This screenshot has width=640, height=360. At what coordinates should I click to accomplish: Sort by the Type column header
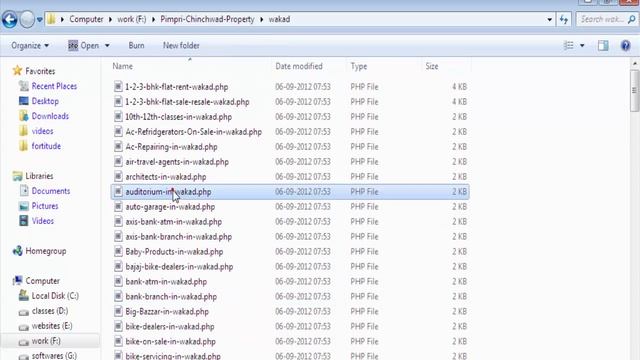(384, 66)
